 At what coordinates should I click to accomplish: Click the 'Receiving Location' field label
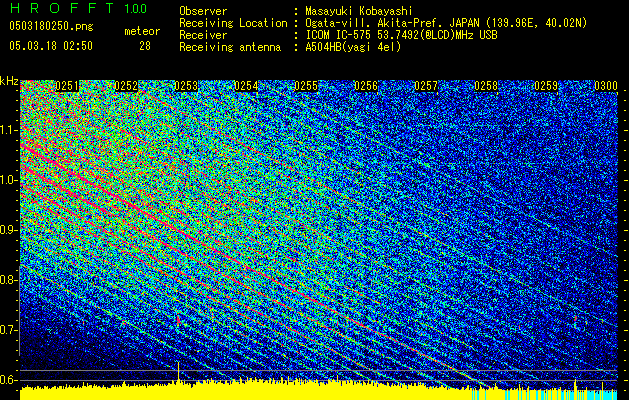coord(233,24)
